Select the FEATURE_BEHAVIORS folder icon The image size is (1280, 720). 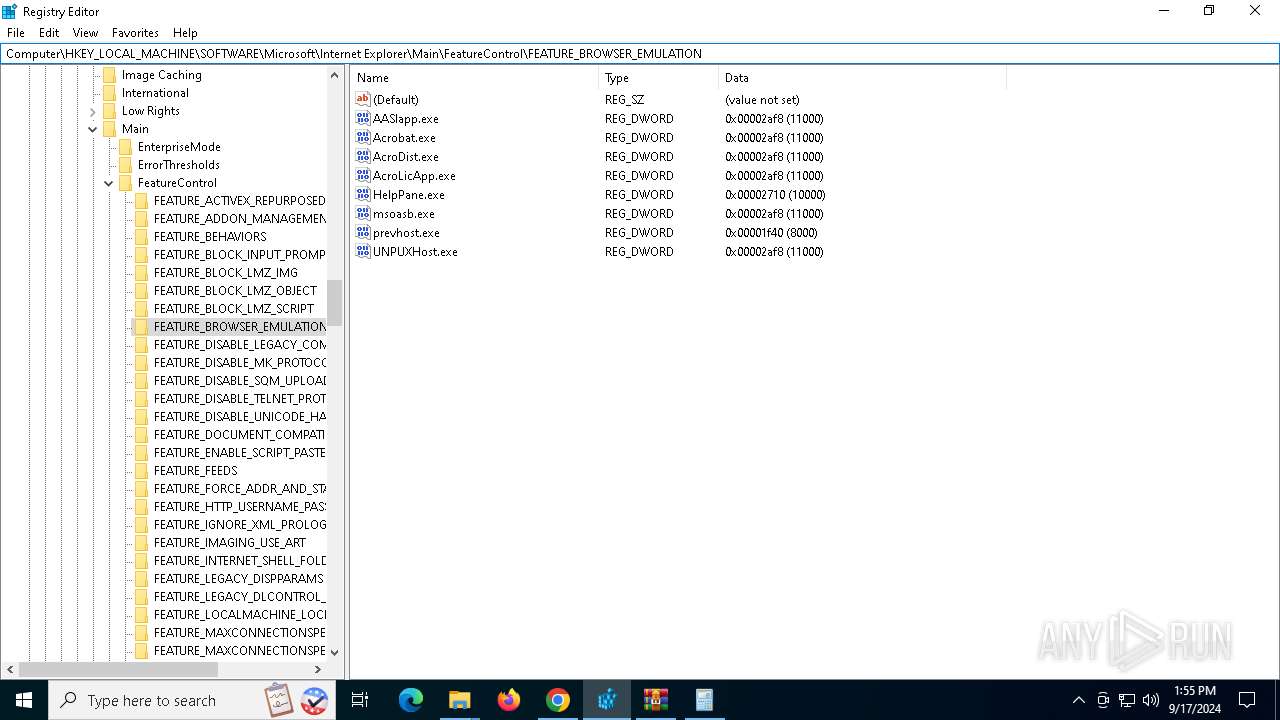pyautogui.click(x=141, y=237)
